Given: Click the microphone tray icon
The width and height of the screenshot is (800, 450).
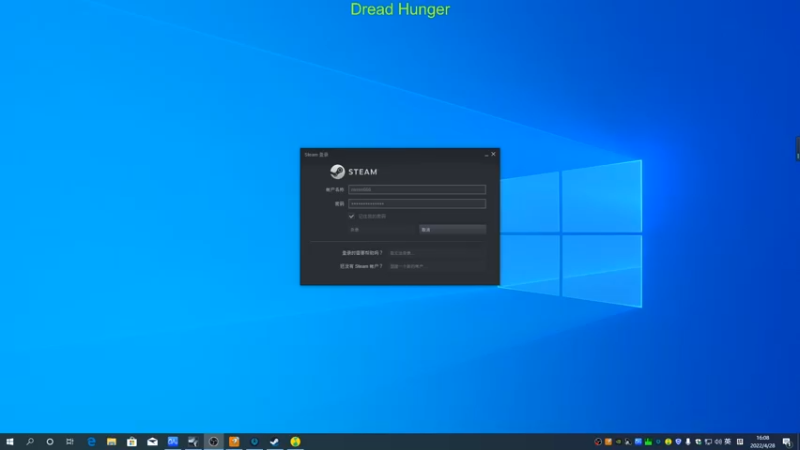Looking at the screenshot, I should (688, 442).
